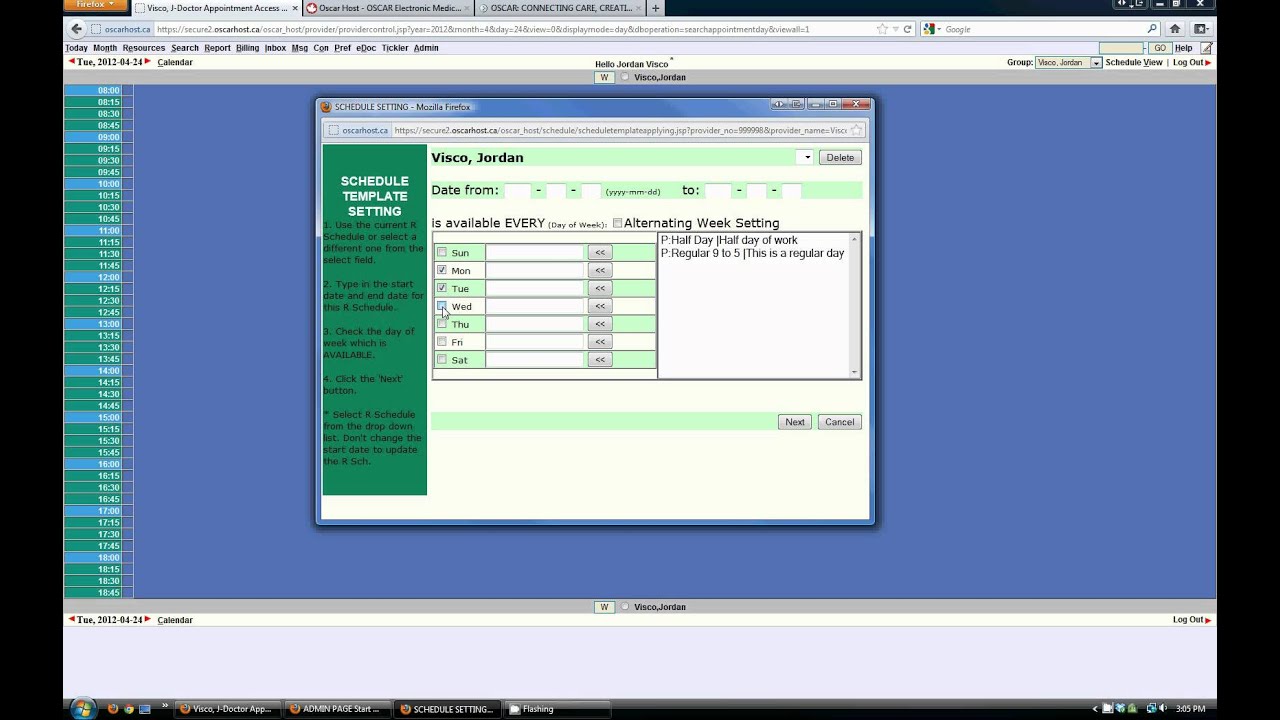Reload the page with refresh icon
The width and height of the screenshot is (1280, 720).
[907, 29]
